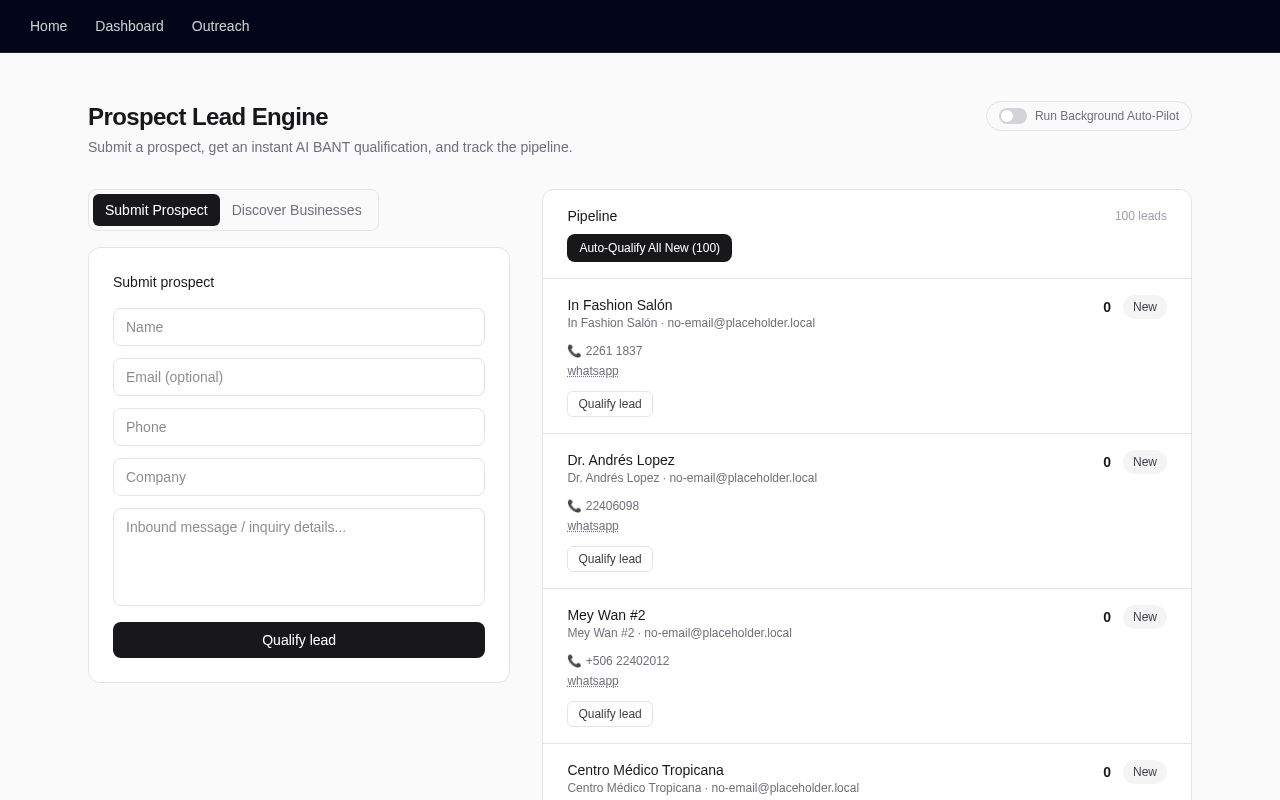Screen dimensions: 1280x800
Task: Click the Dr. Andrés Lopez lead title
Action: [621, 460]
